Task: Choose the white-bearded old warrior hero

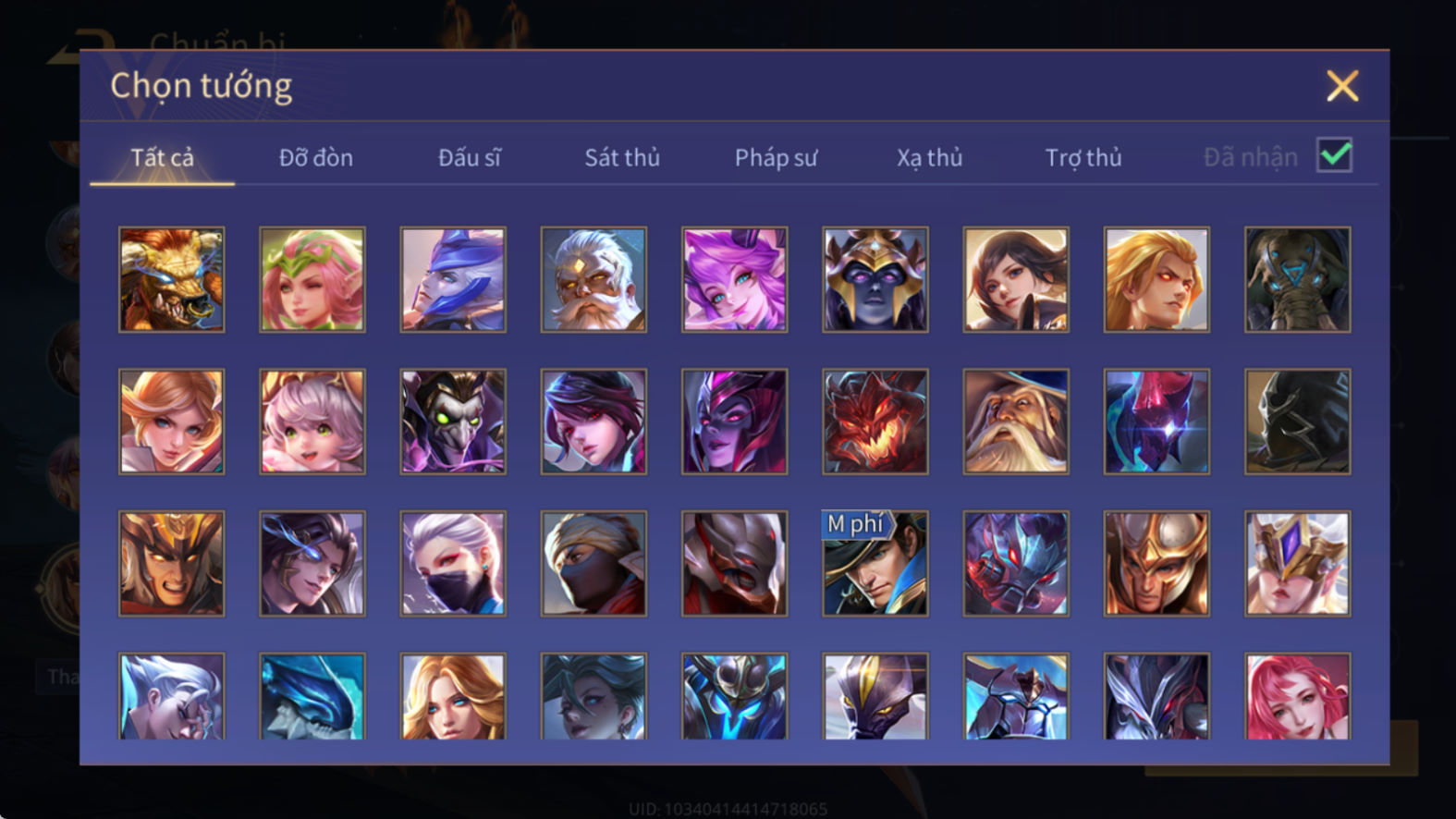Action: click(593, 280)
